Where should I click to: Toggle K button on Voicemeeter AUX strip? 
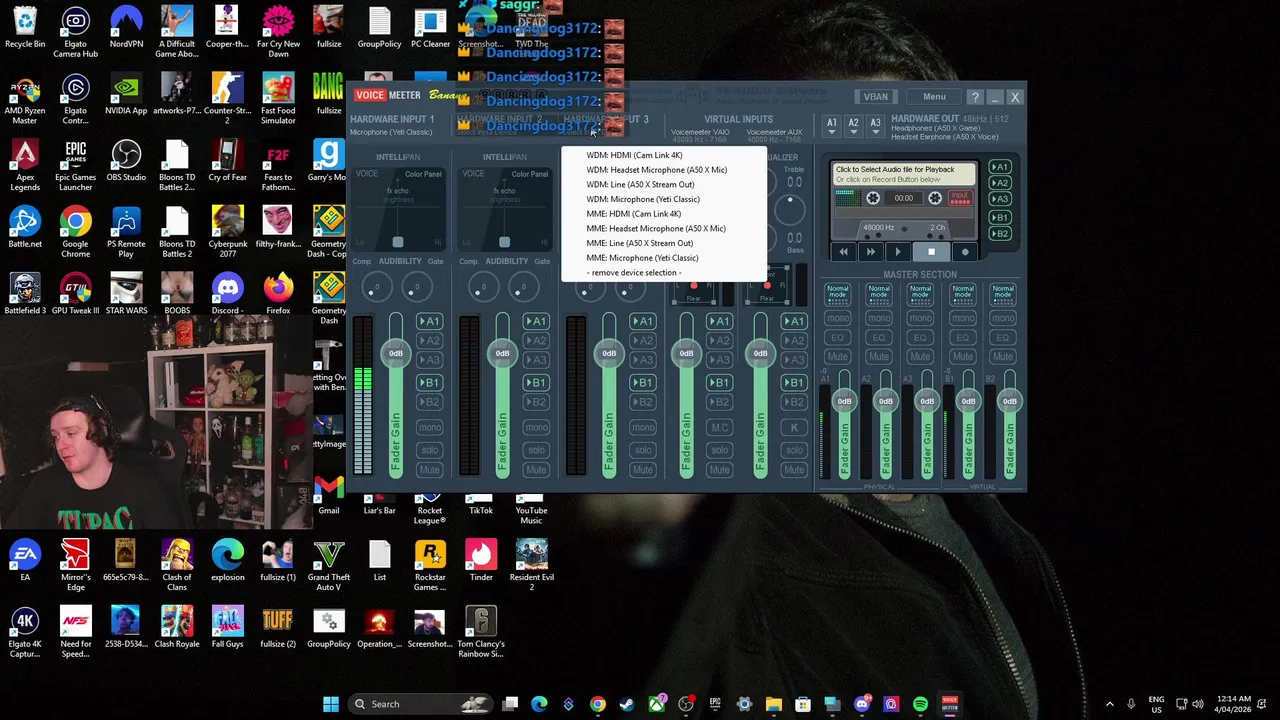[x=793, y=427]
